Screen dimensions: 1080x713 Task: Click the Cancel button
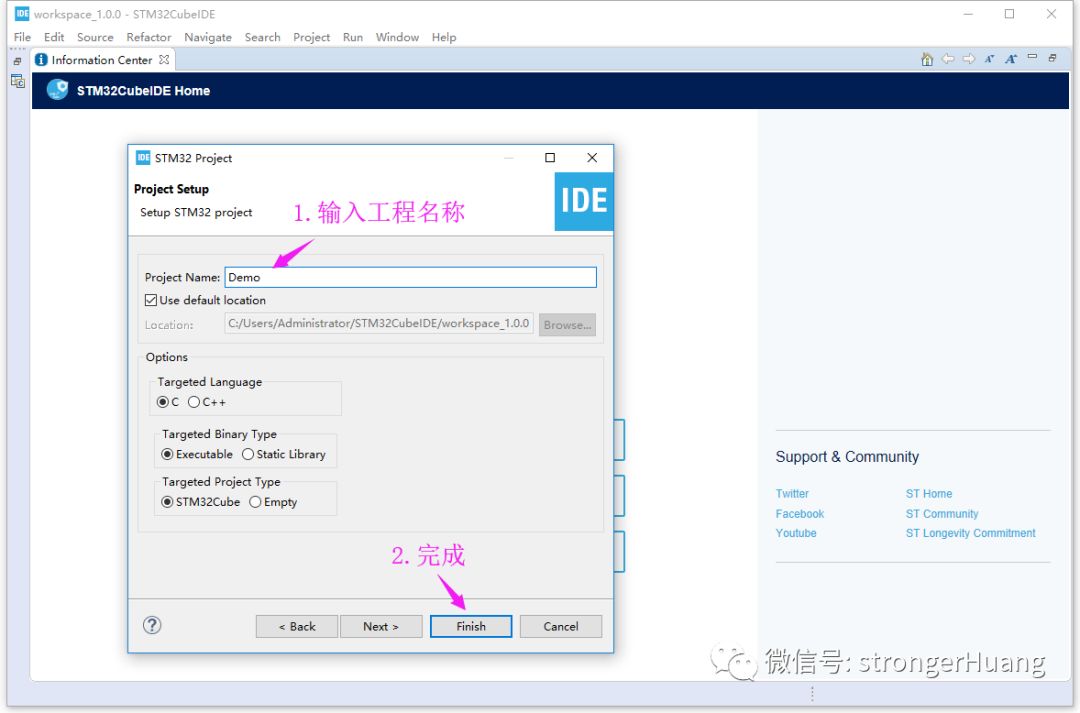[x=561, y=626]
